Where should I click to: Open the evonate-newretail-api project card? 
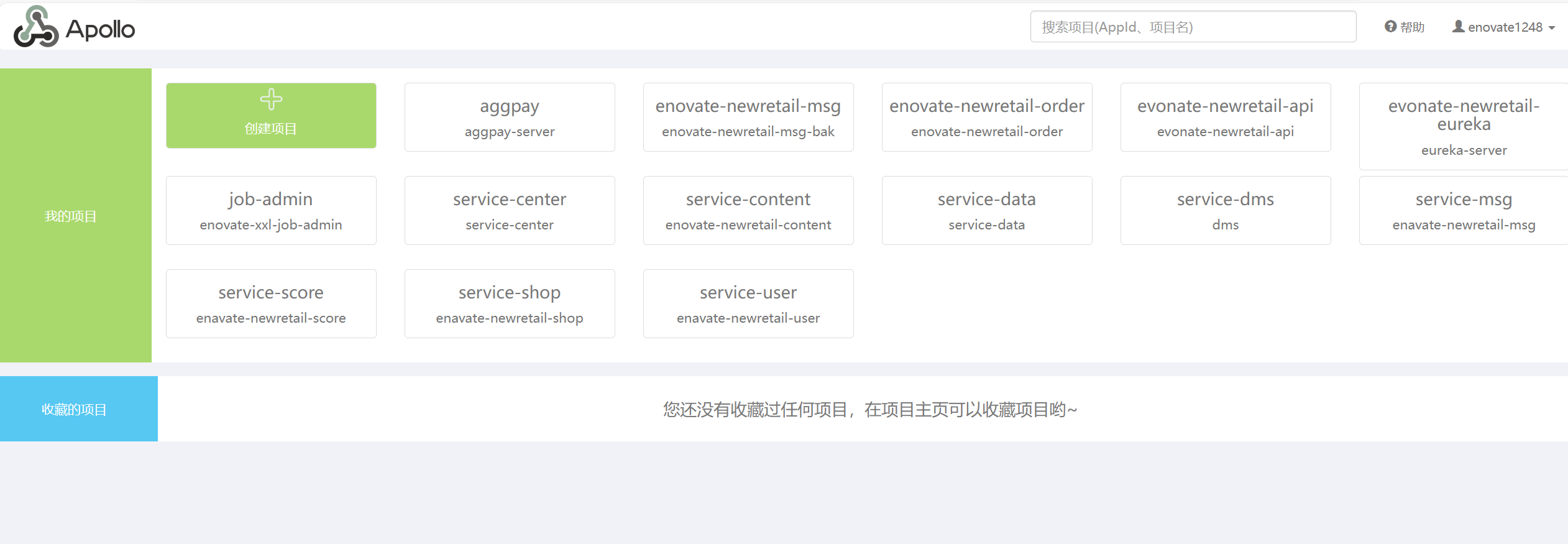point(1226,117)
